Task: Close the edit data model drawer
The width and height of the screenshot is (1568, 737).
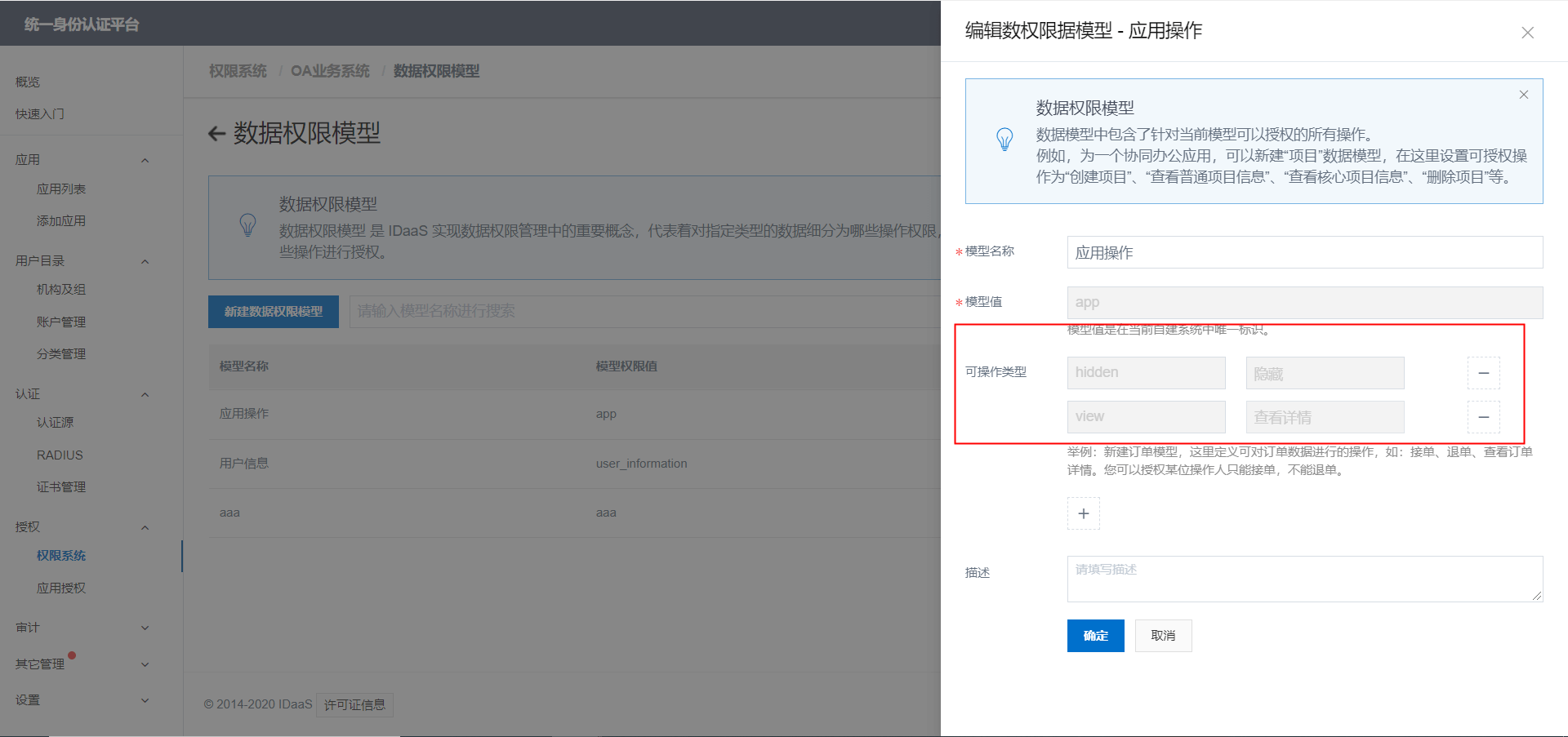Action: (1527, 33)
